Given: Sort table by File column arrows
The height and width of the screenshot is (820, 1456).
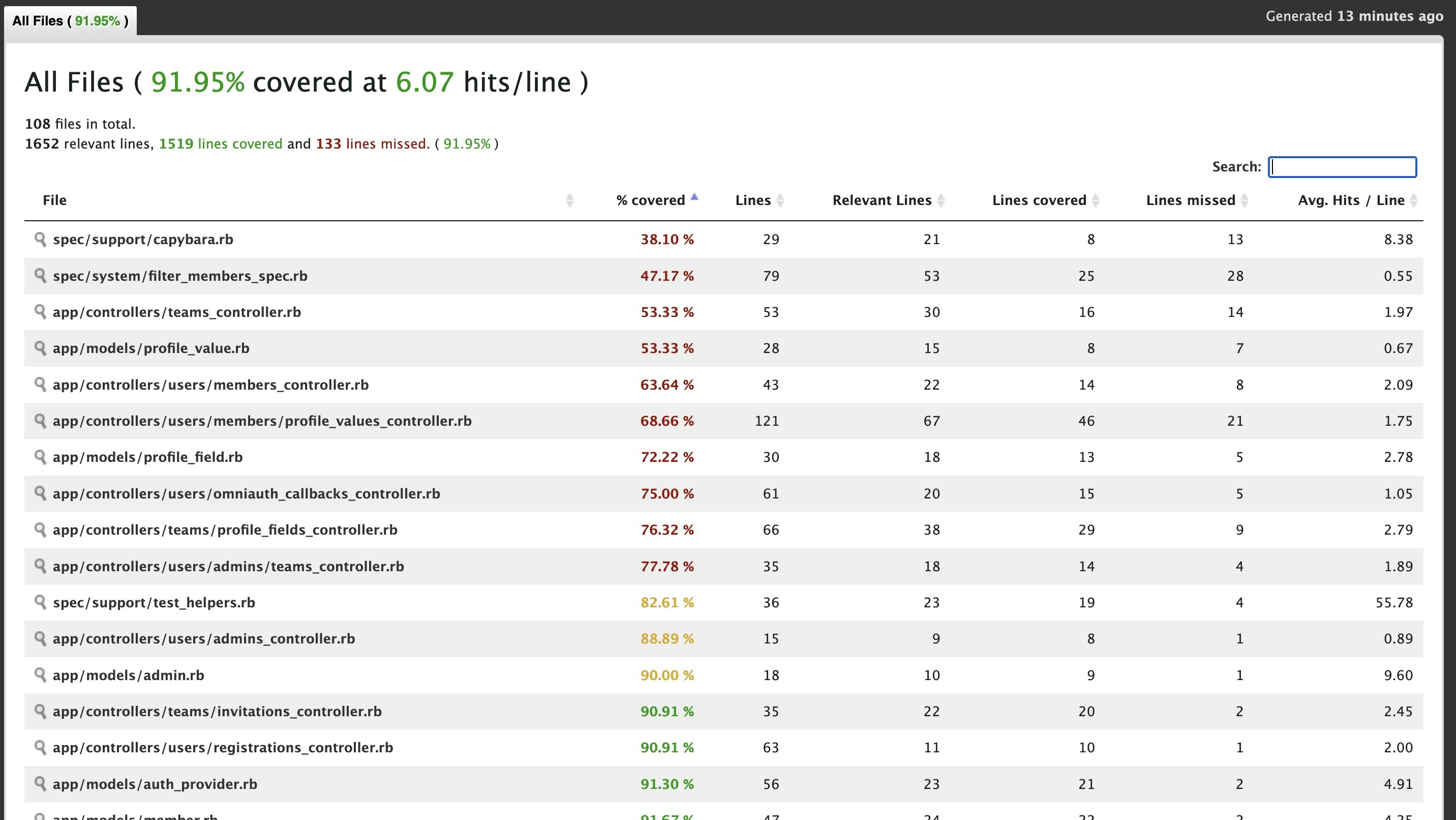Looking at the screenshot, I should pos(569,200).
